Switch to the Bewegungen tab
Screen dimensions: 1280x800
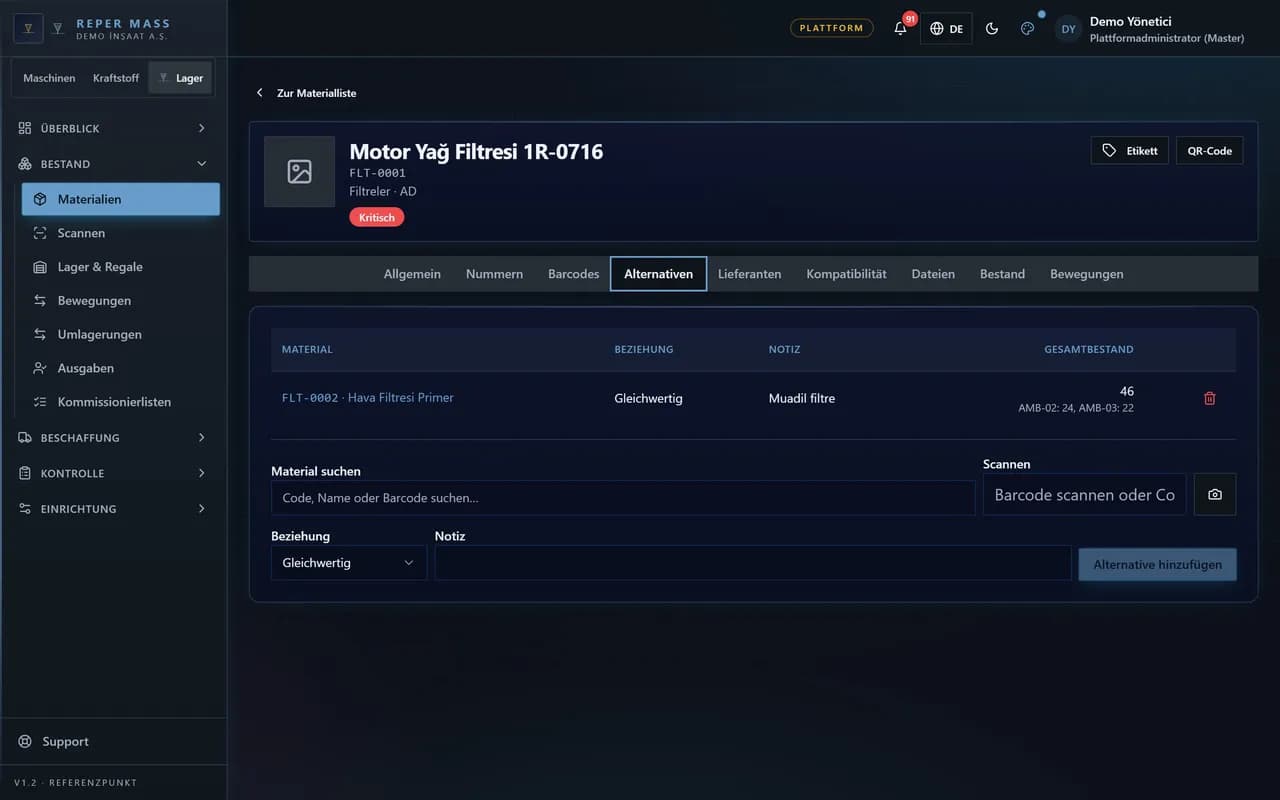point(1087,274)
